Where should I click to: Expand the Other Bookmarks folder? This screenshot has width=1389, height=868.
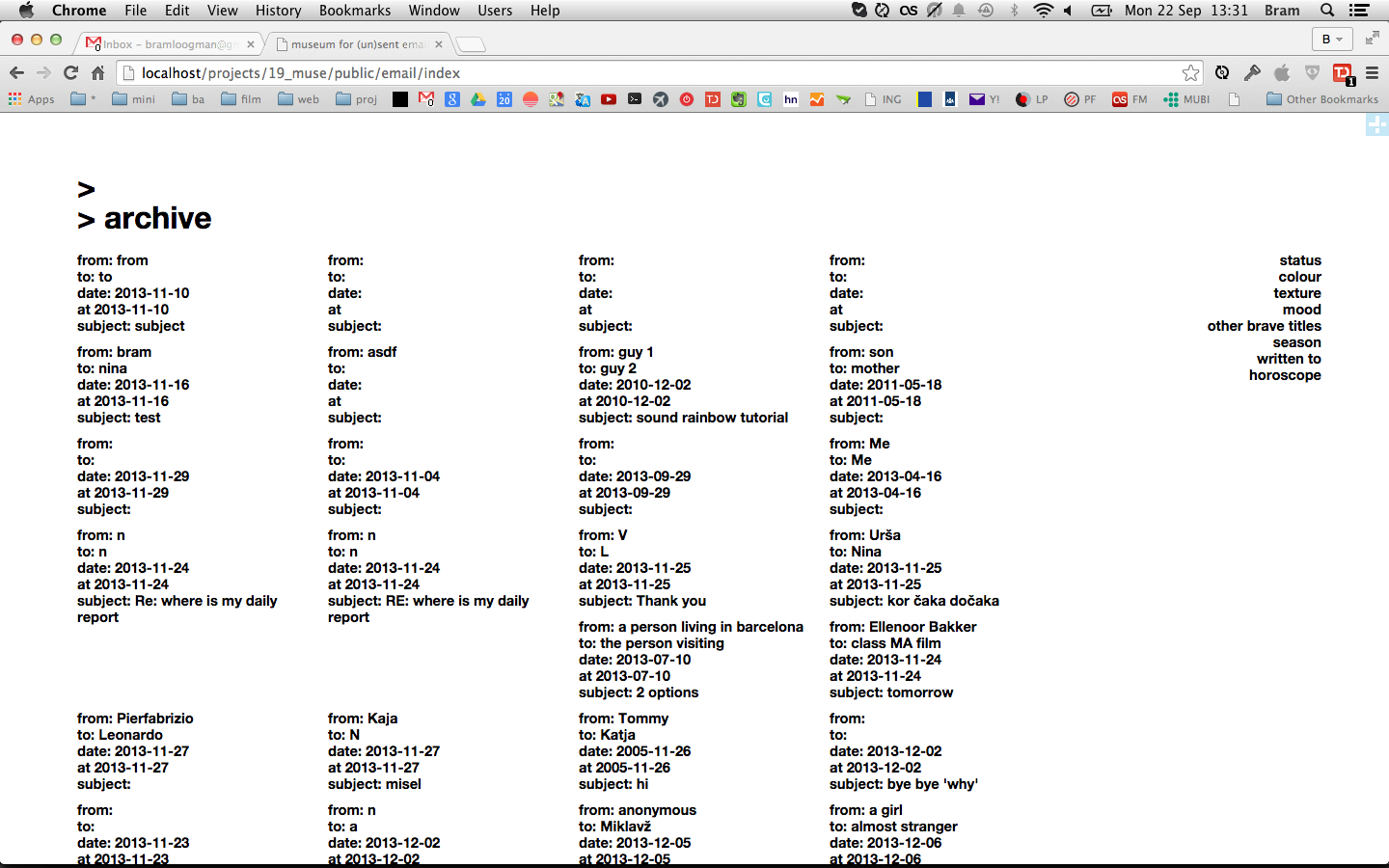tap(1321, 99)
